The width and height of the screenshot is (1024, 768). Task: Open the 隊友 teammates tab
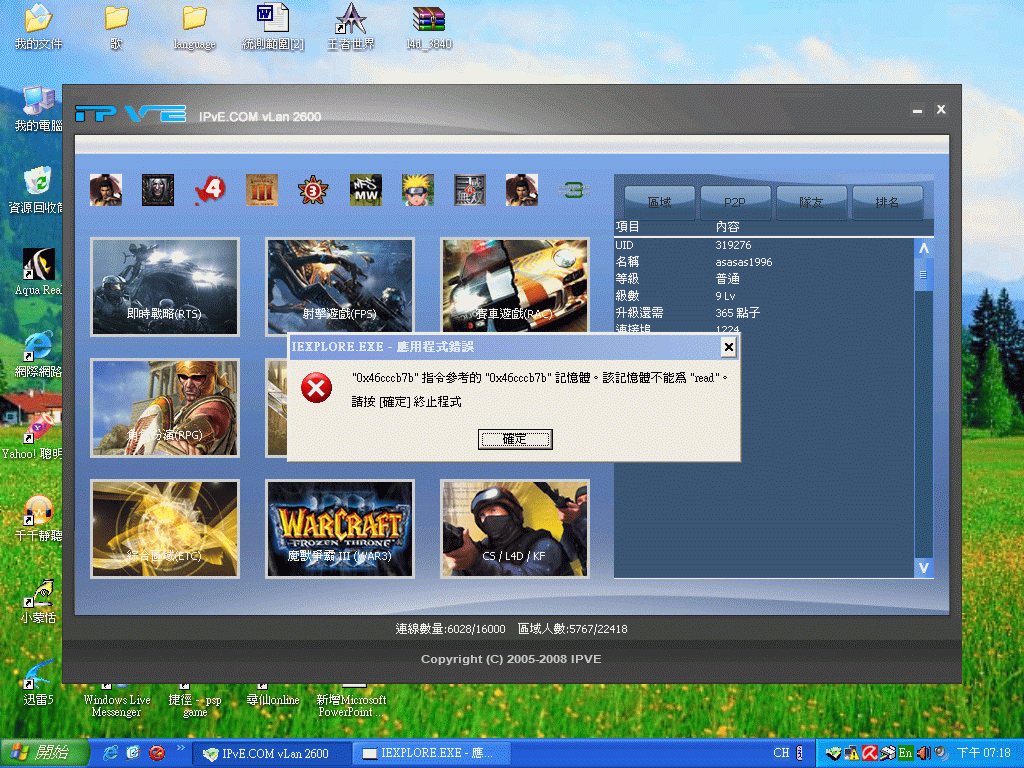click(812, 202)
